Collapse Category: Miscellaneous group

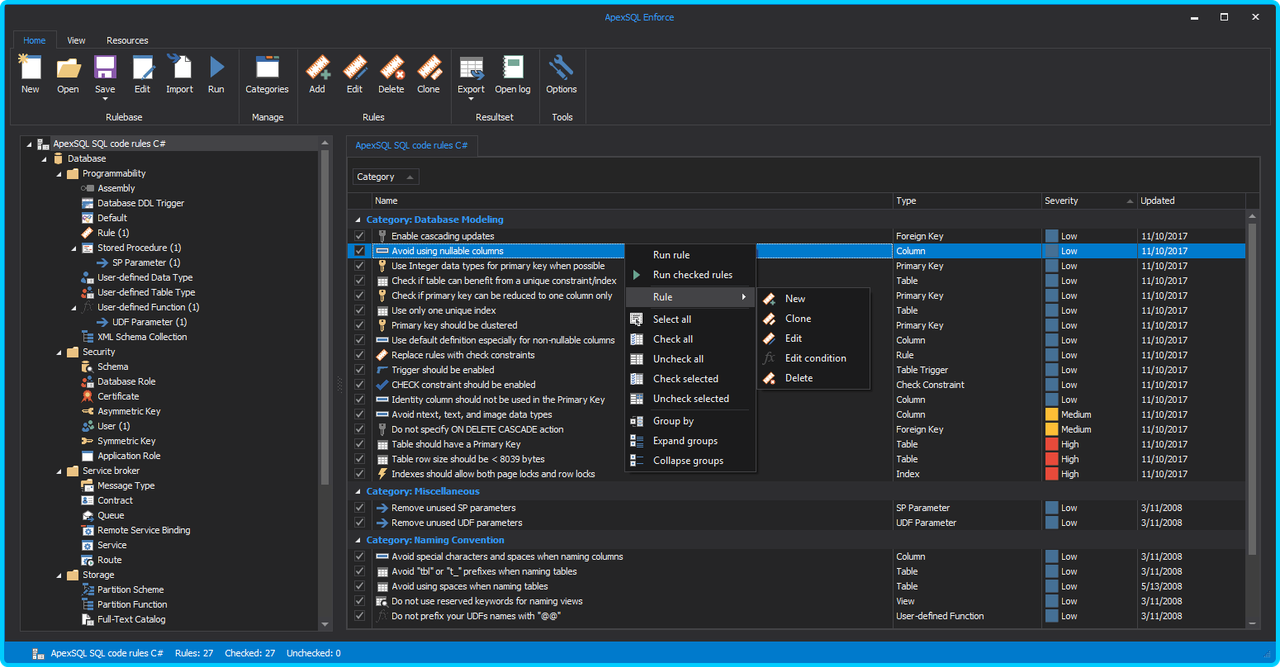pyautogui.click(x=358, y=492)
